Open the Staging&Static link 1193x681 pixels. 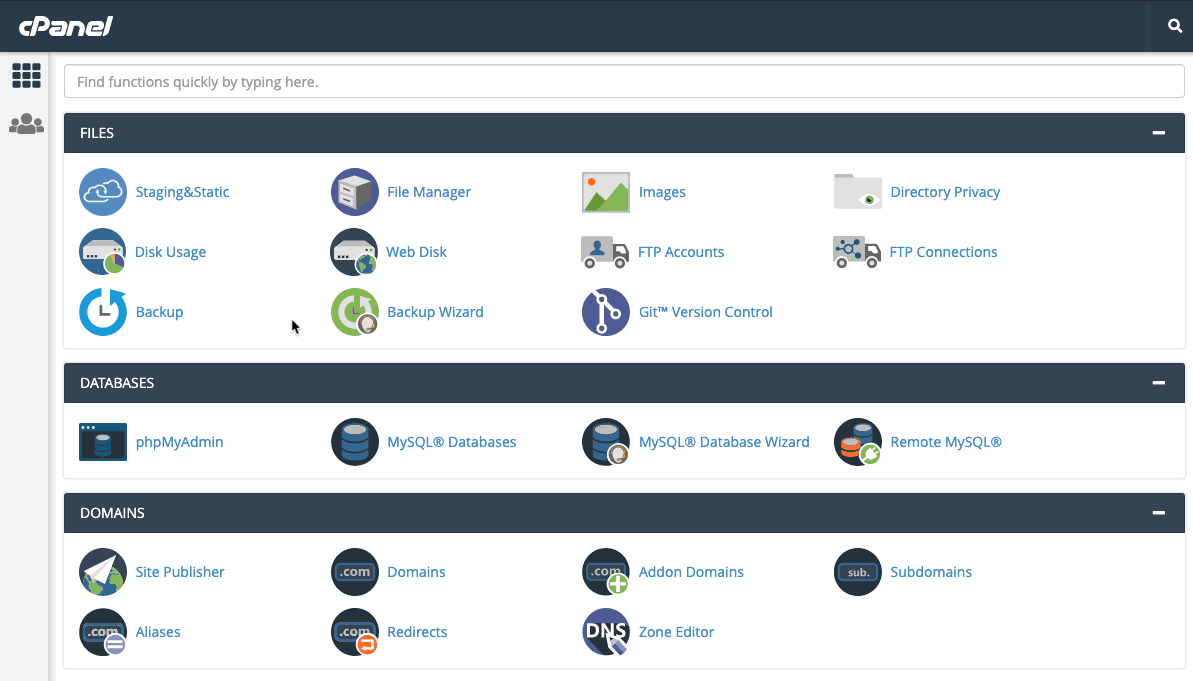coord(183,192)
